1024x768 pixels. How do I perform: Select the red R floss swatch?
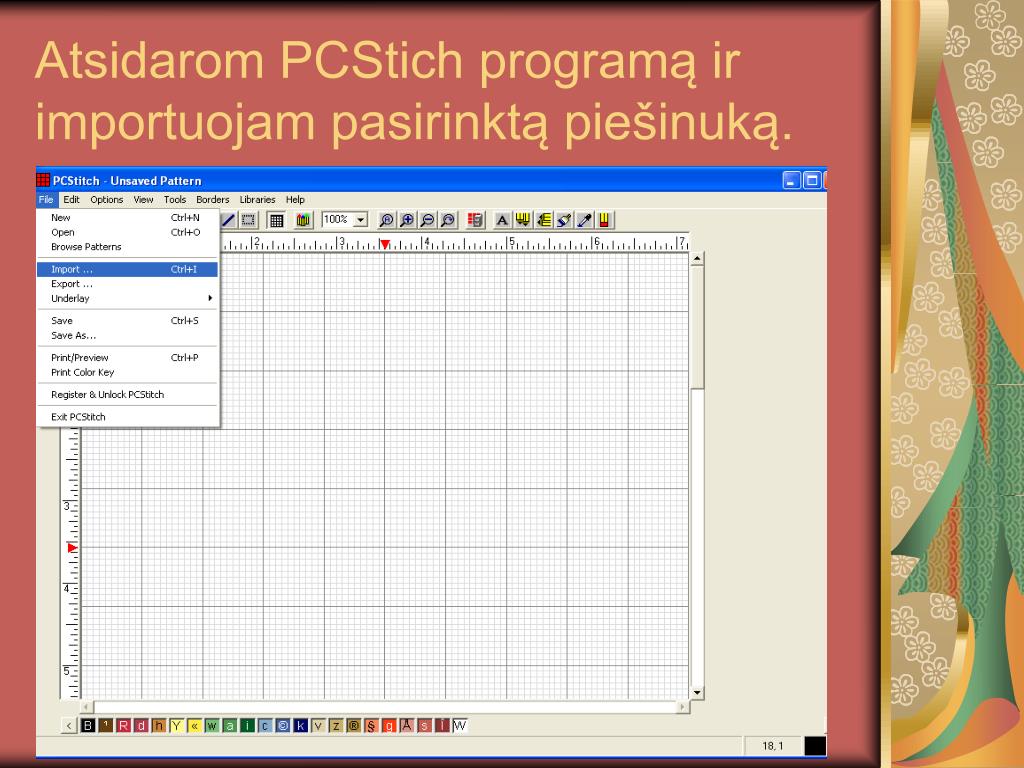(x=123, y=726)
